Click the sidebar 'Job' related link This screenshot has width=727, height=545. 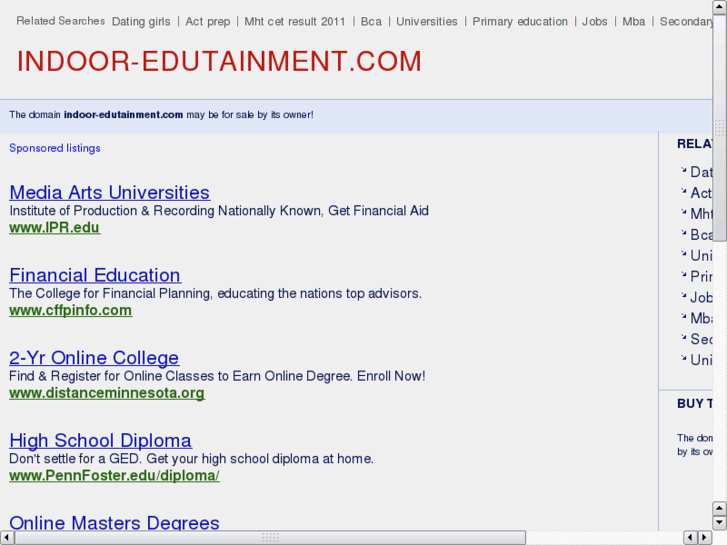point(701,297)
